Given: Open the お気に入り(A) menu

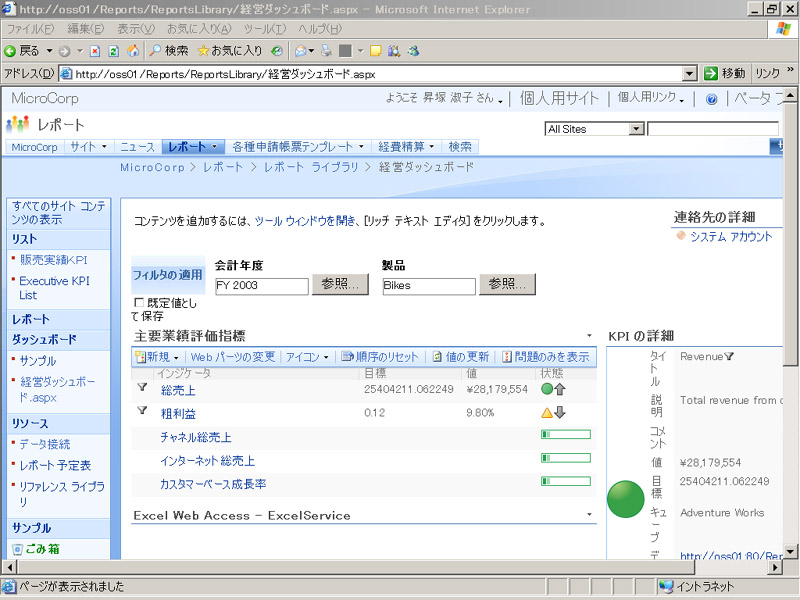Looking at the screenshot, I should coord(199,29).
